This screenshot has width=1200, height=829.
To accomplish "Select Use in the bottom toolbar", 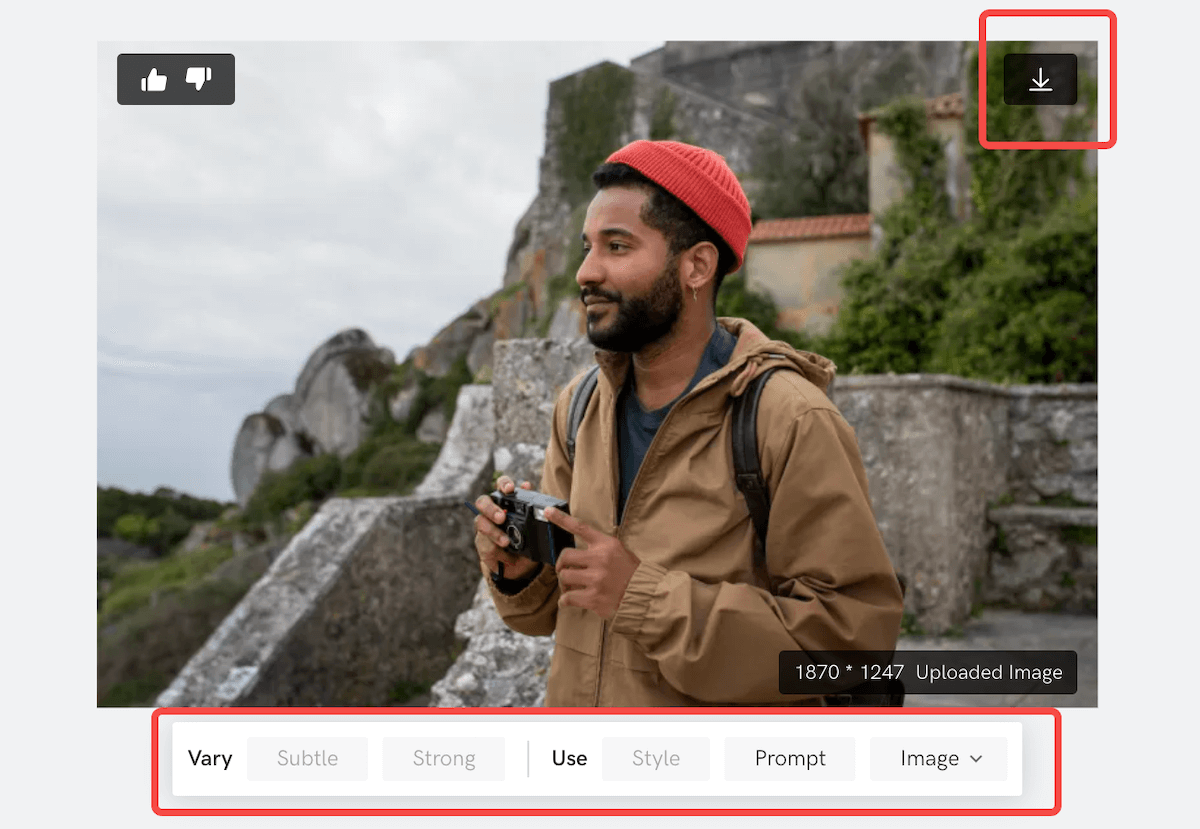I will pos(568,759).
